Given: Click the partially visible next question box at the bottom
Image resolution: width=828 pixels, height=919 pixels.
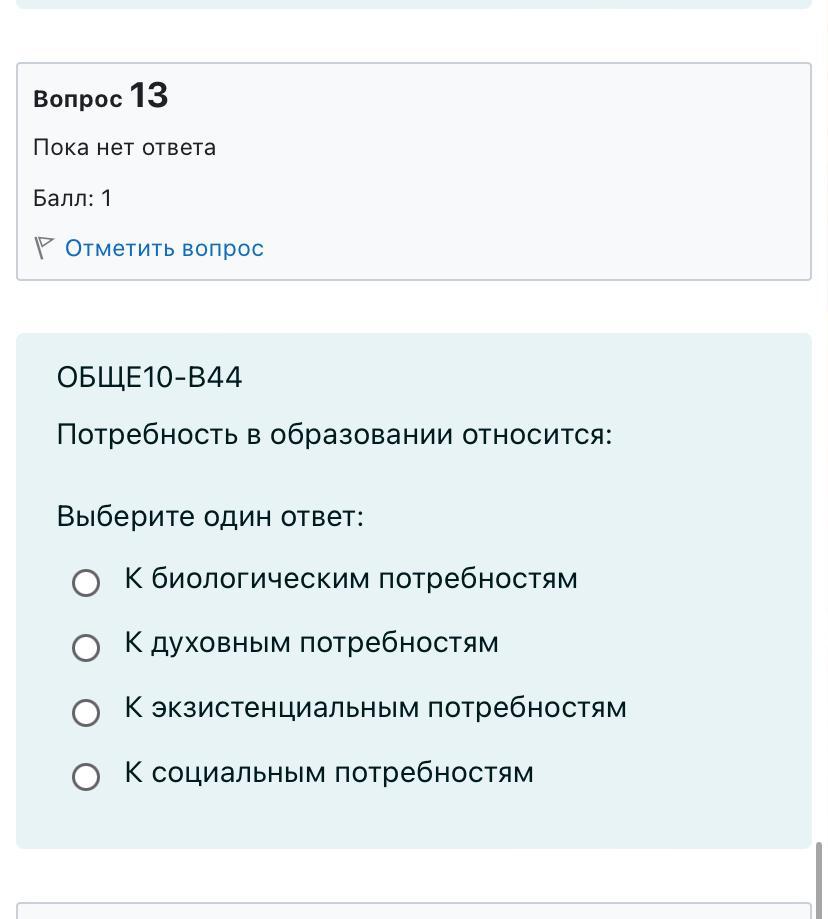Looking at the screenshot, I should 414,911.
